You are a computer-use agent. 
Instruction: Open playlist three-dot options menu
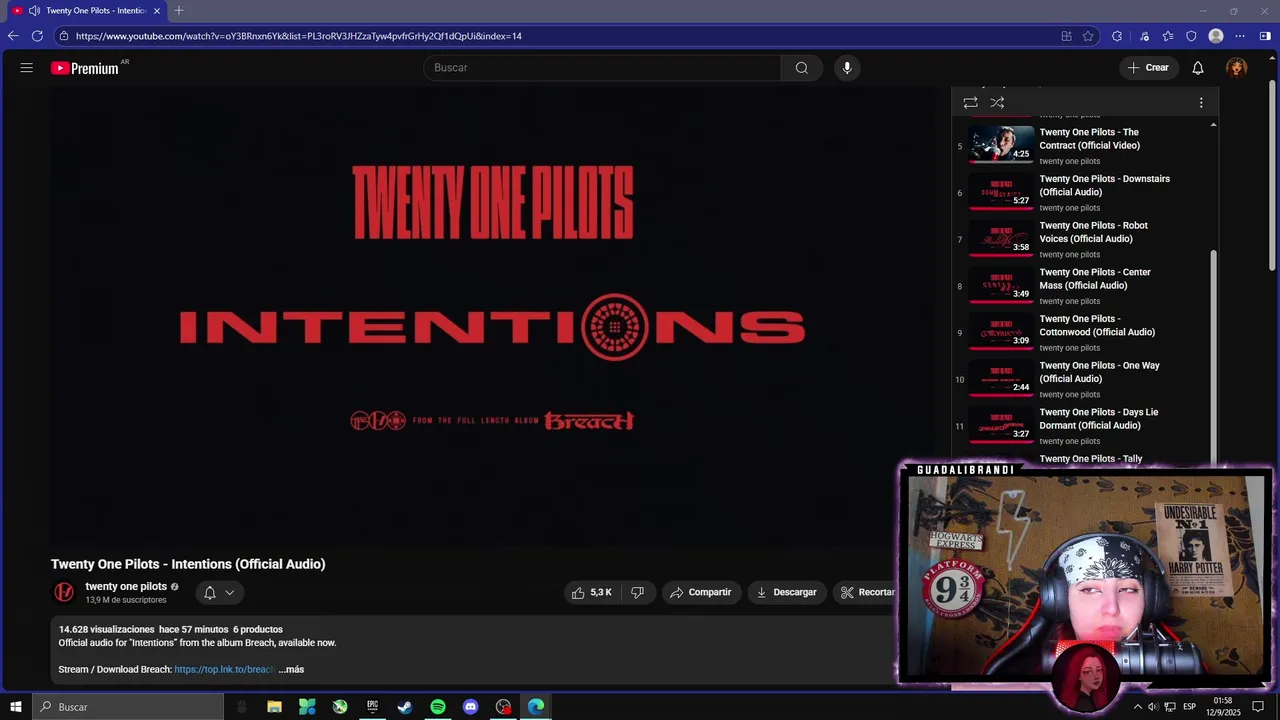1201,103
